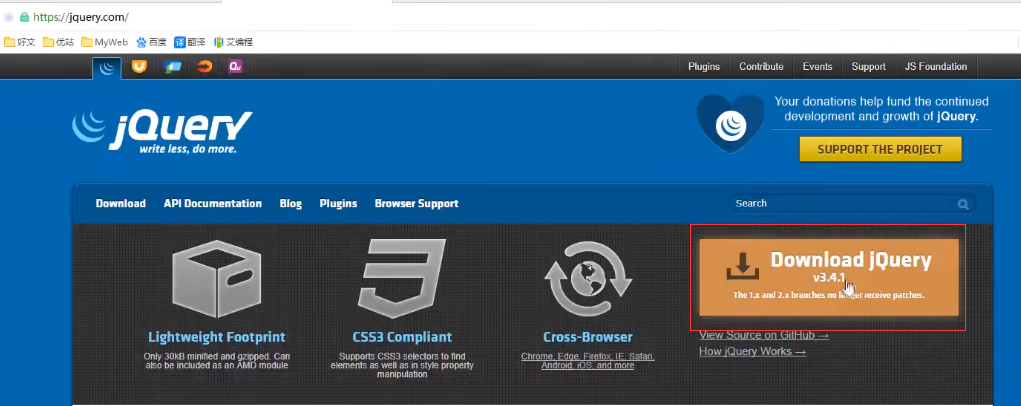Click the download arrow icon on orange button
1021x406 pixels.
pyautogui.click(x=742, y=266)
